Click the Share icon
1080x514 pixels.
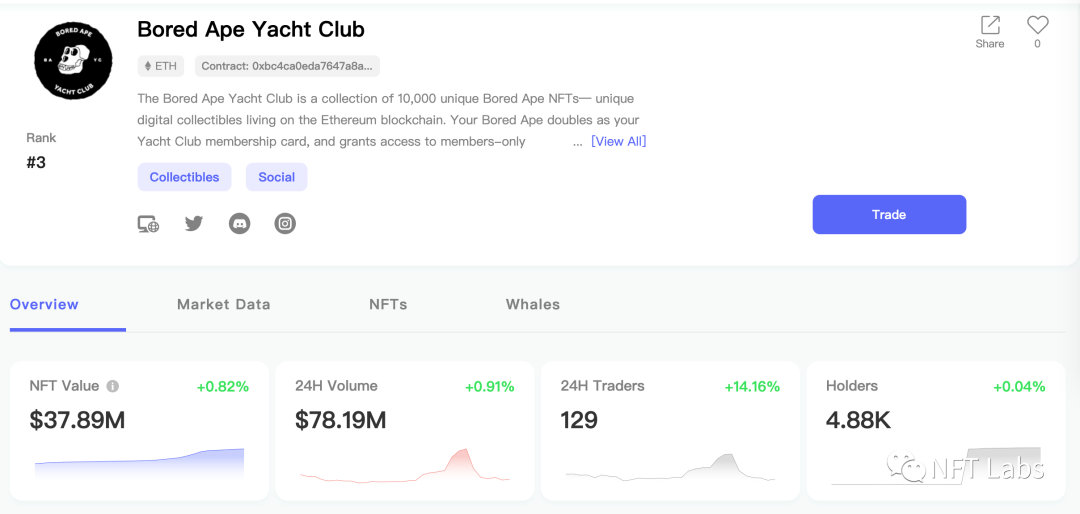point(990,25)
